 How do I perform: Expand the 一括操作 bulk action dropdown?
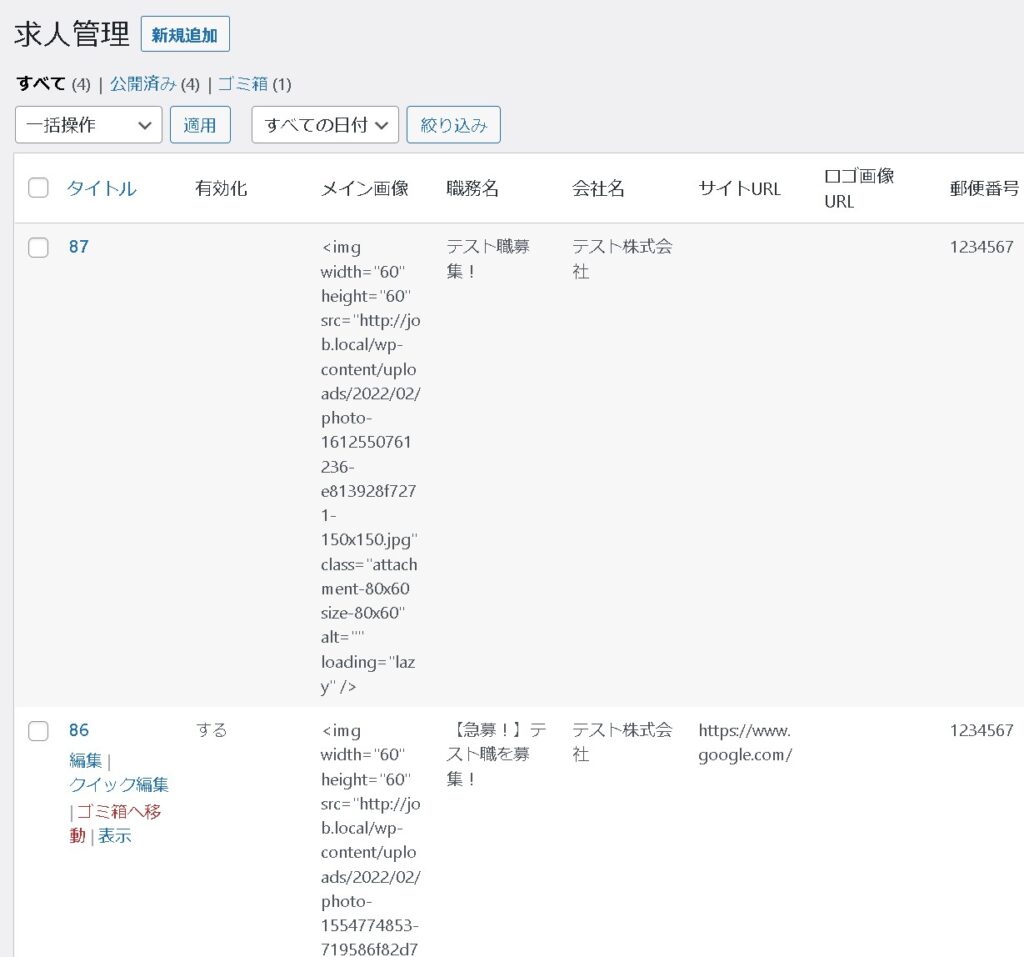88,125
